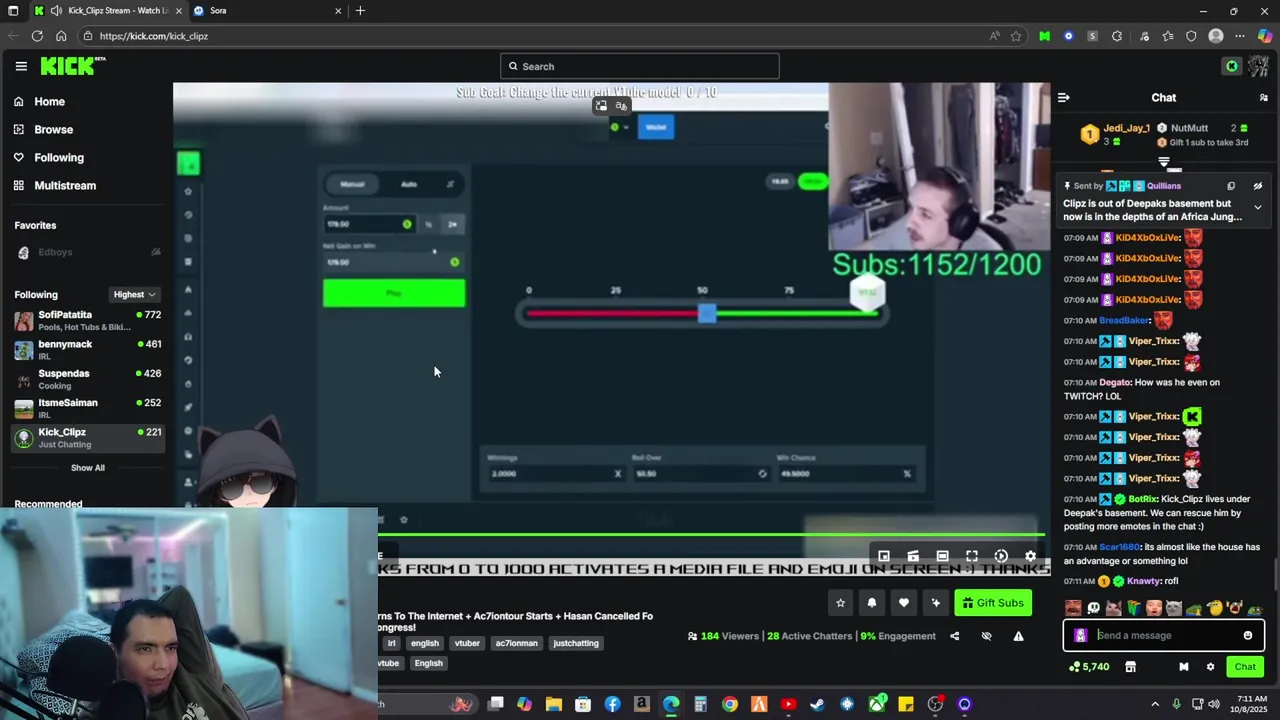This screenshot has height=720, width=1280.
Task: Click the green Chat send button
Action: click(x=1245, y=667)
